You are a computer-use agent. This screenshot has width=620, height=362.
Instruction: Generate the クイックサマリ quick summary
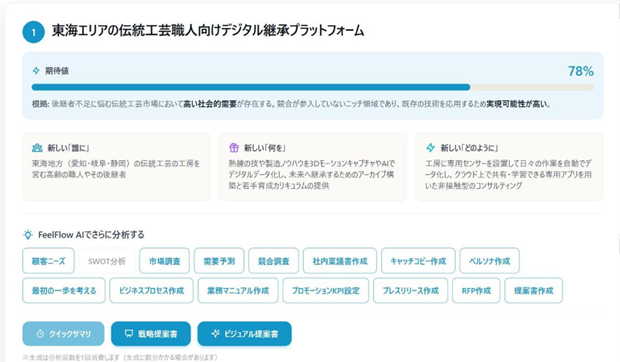(63, 334)
